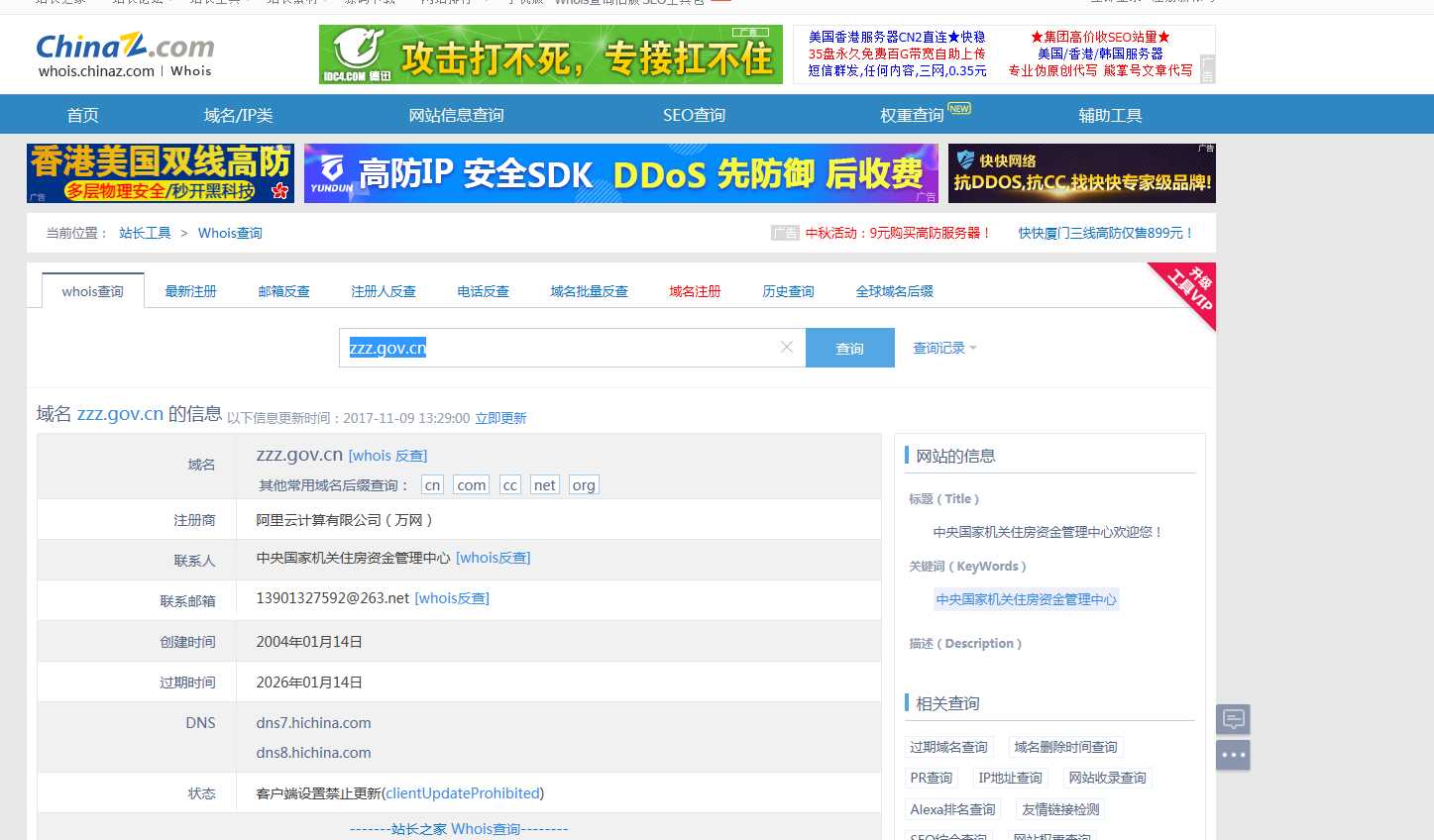Image resolution: width=1434 pixels, height=840 pixels.
Task: Switch to the 电话反查 tab
Action: tap(483, 291)
